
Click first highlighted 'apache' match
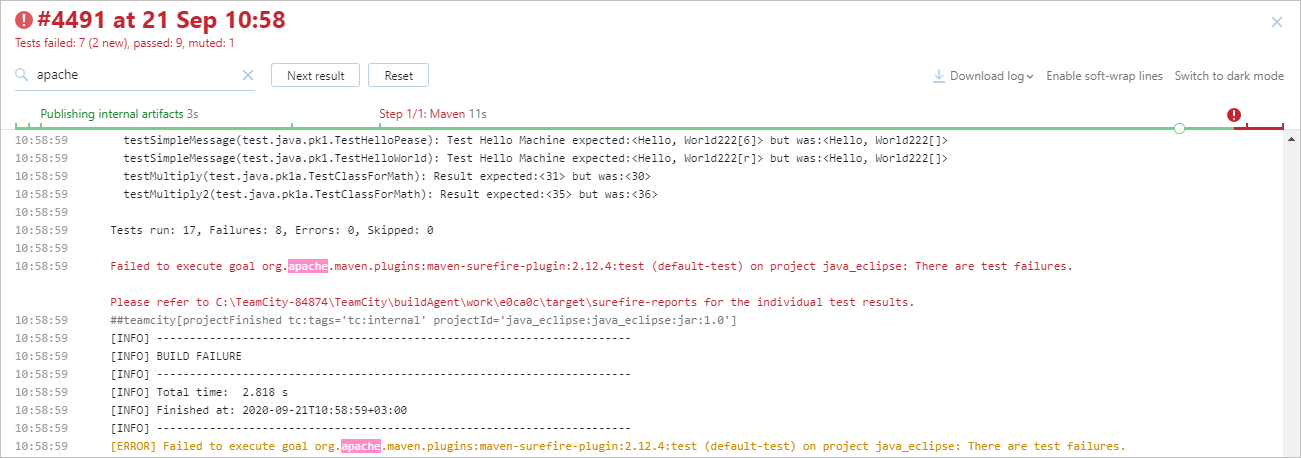click(308, 267)
